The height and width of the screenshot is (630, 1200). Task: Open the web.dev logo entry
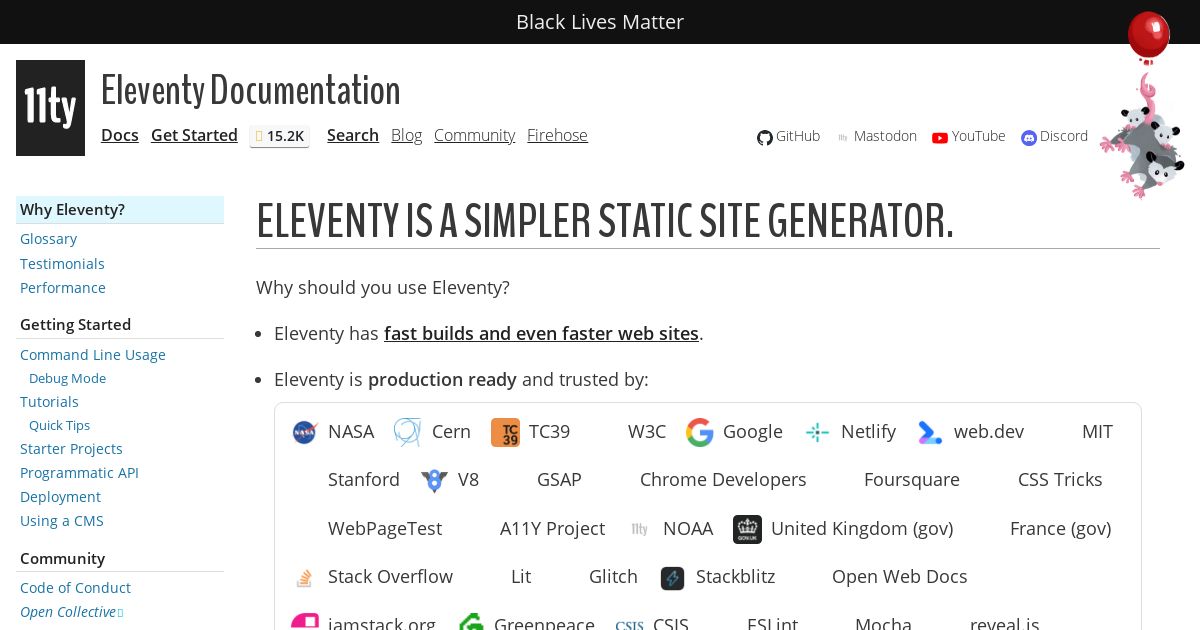971,432
